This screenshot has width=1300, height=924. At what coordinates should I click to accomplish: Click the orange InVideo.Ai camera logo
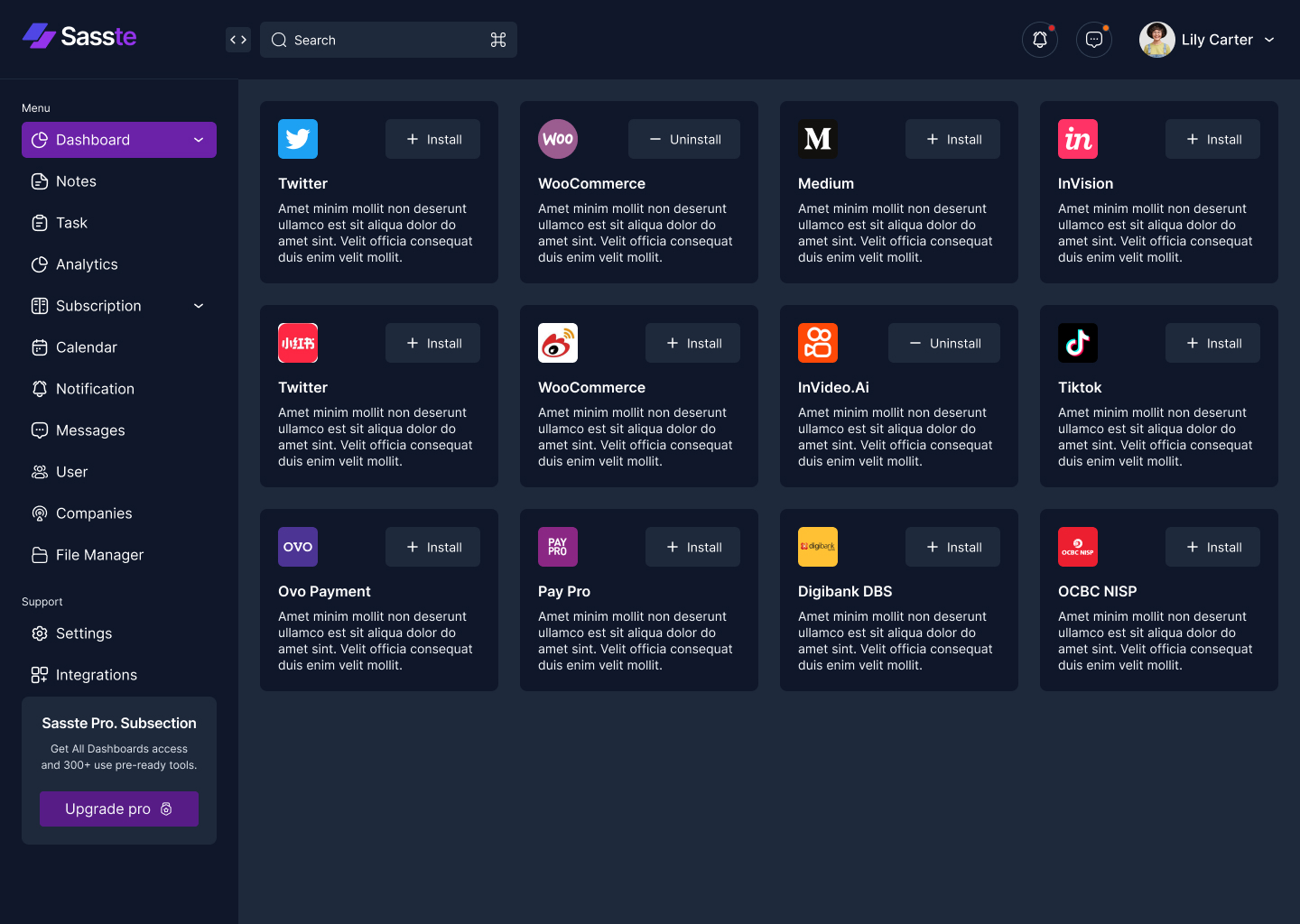coord(818,343)
